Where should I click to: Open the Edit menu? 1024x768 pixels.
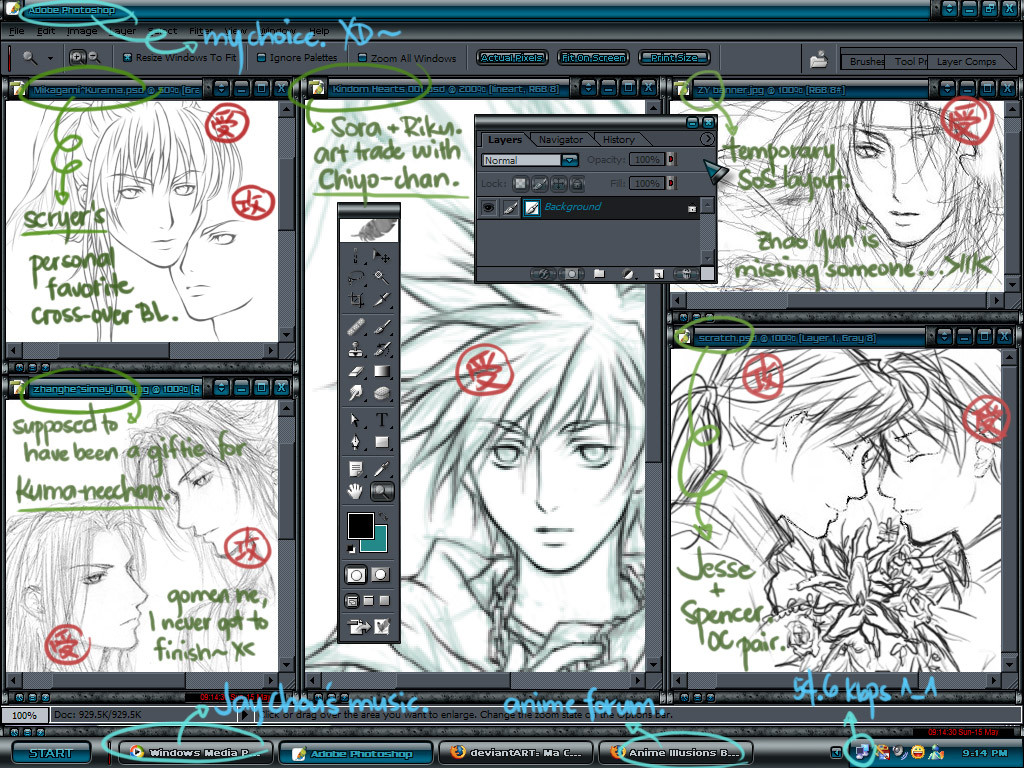tap(46, 31)
